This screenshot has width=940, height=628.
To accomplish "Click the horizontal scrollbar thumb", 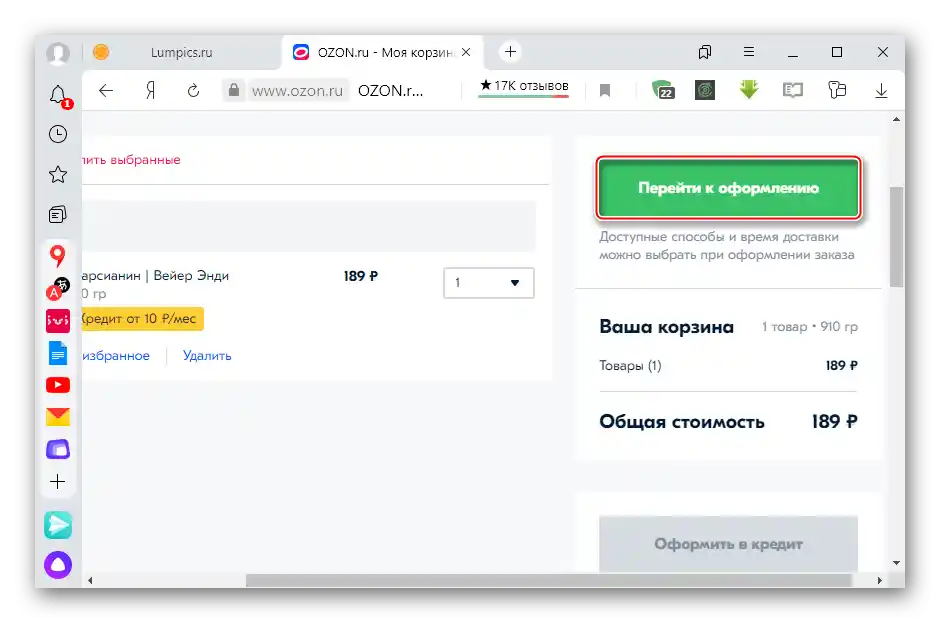I will click(x=549, y=580).
